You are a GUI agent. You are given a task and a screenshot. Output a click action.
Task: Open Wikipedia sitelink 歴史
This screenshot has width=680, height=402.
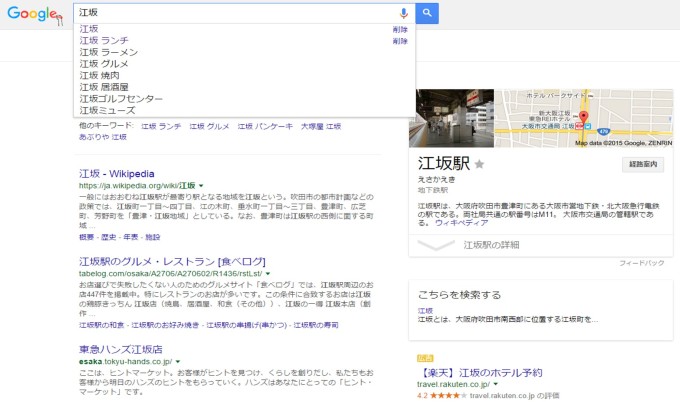[x=108, y=237]
